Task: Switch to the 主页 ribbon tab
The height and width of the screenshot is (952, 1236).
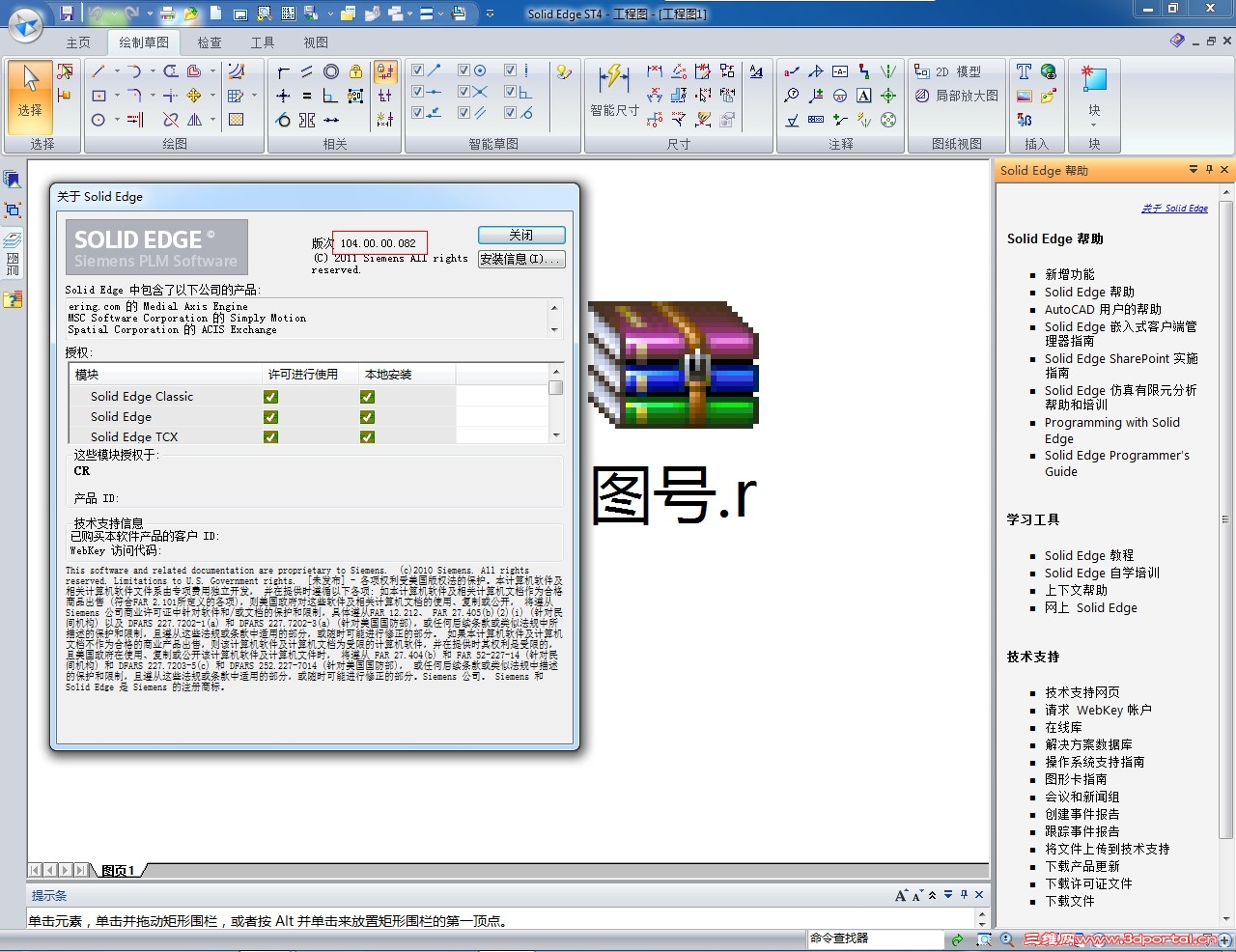Action: tap(78, 42)
